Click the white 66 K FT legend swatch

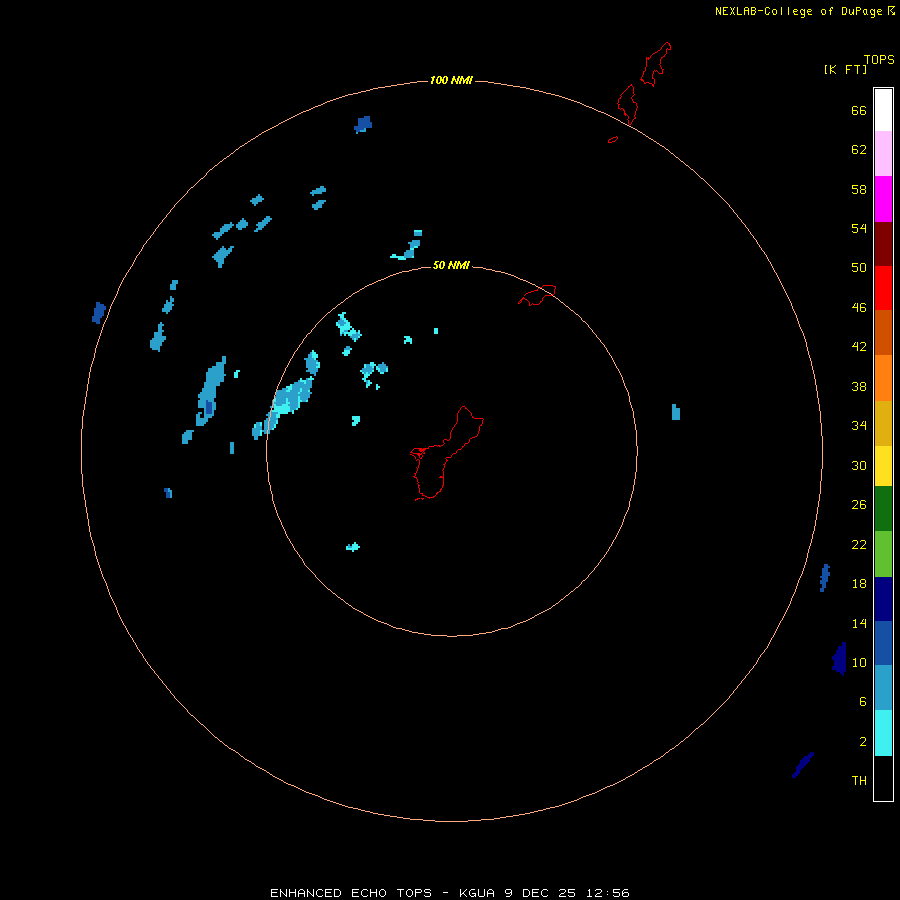883,110
